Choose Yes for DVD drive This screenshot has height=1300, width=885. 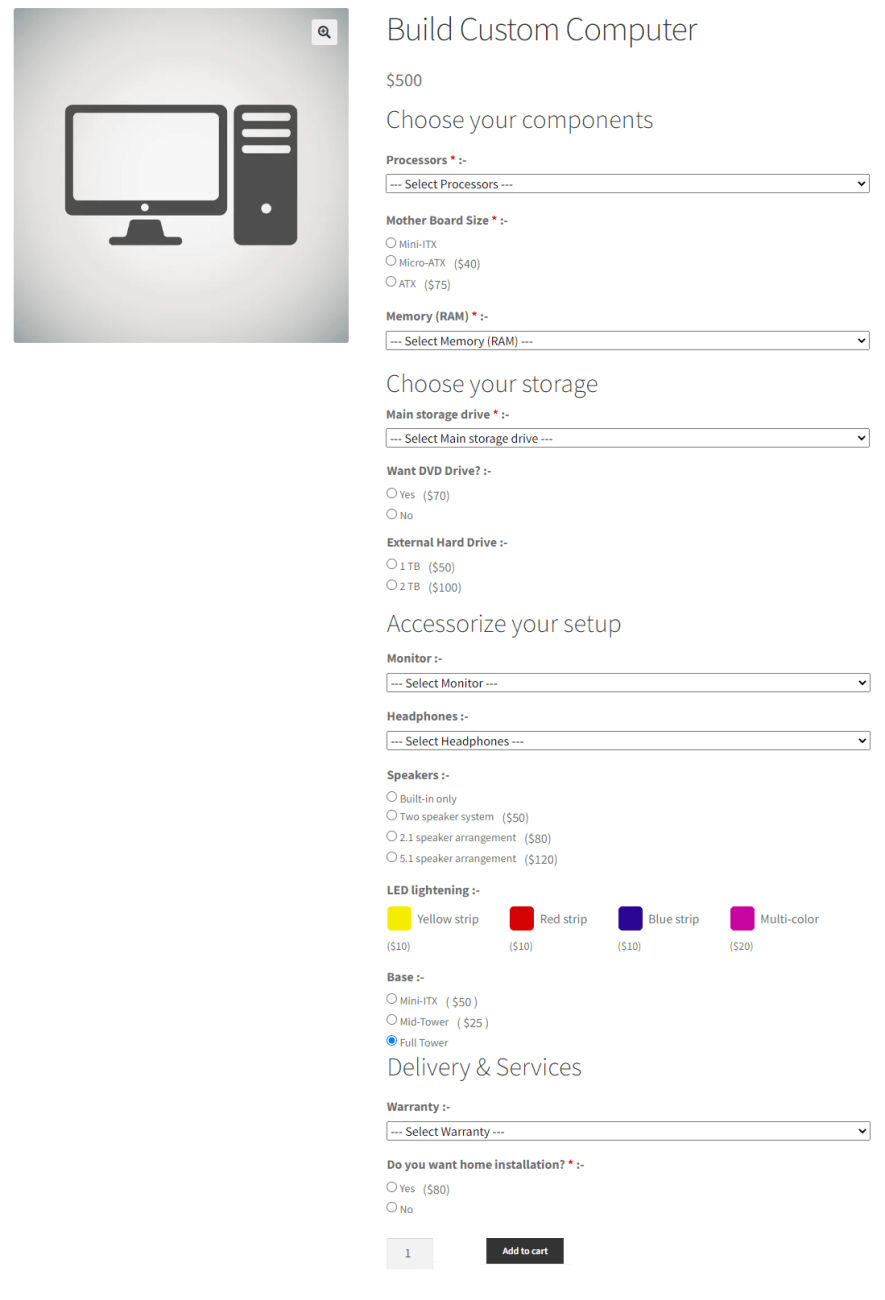(391, 492)
